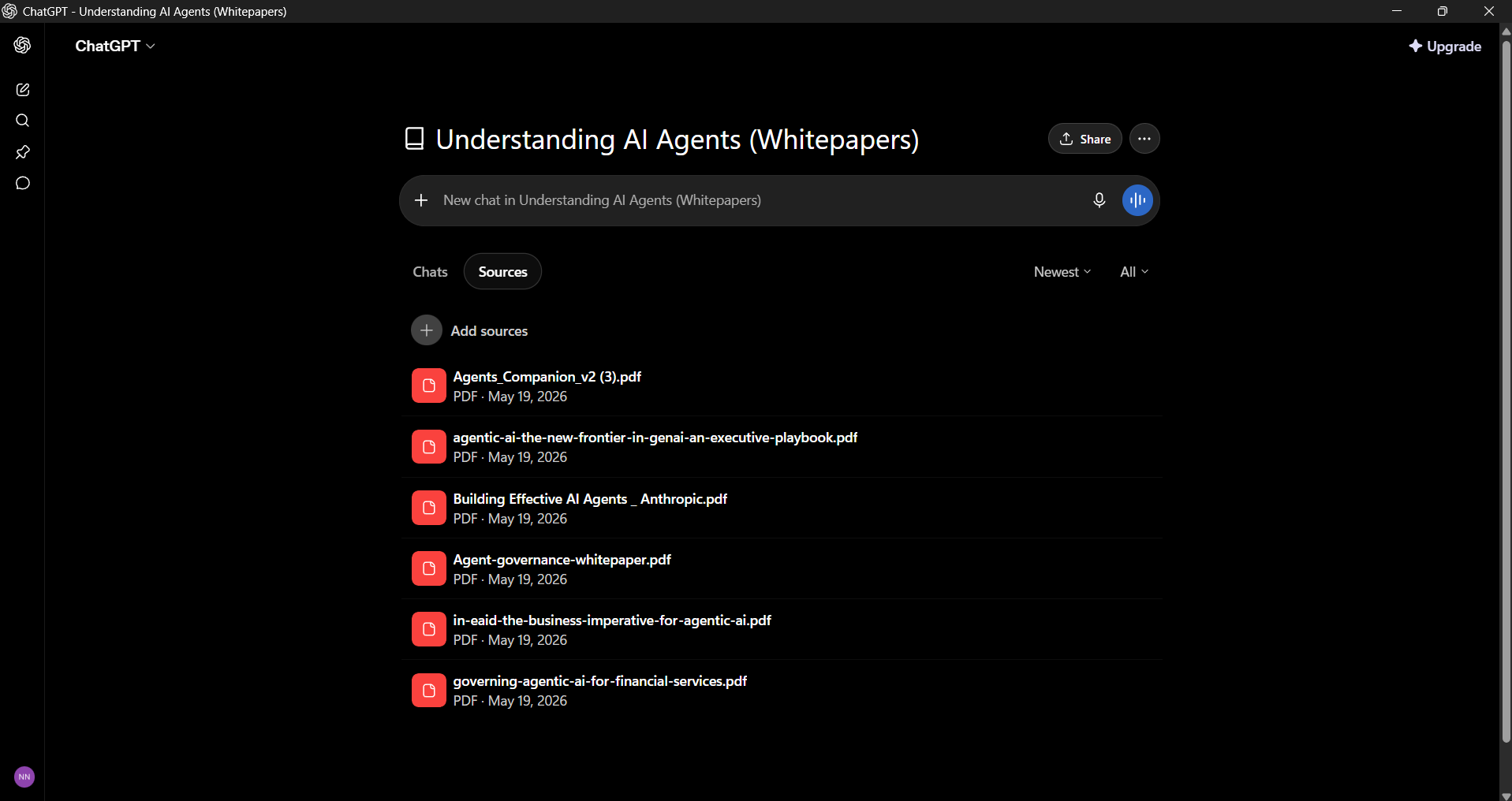1512x801 pixels.
Task: Click the project title Understanding AI Agents (Whitepapers)
Action: pos(677,140)
